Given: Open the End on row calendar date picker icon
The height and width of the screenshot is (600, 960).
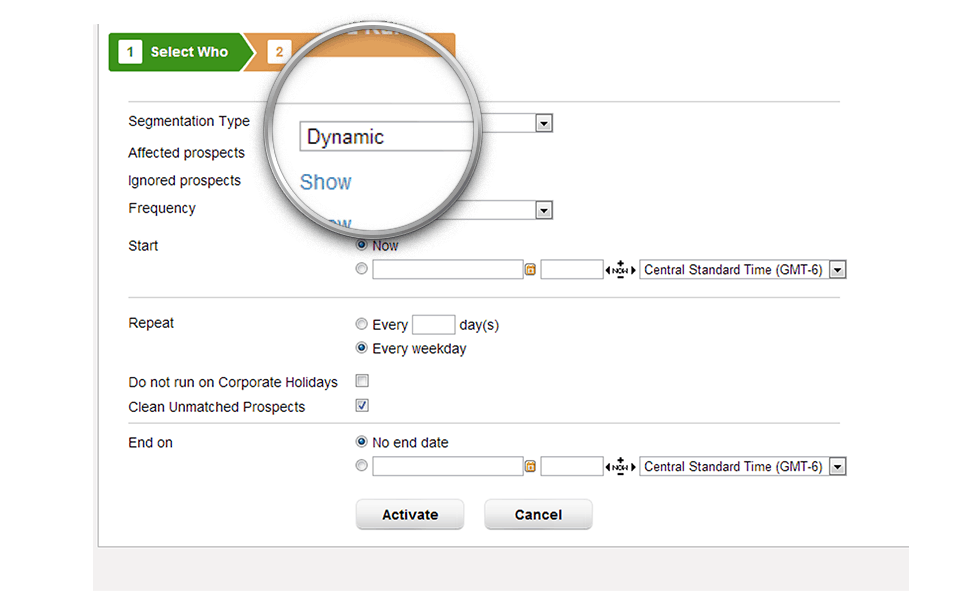Looking at the screenshot, I should (x=530, y=467).
